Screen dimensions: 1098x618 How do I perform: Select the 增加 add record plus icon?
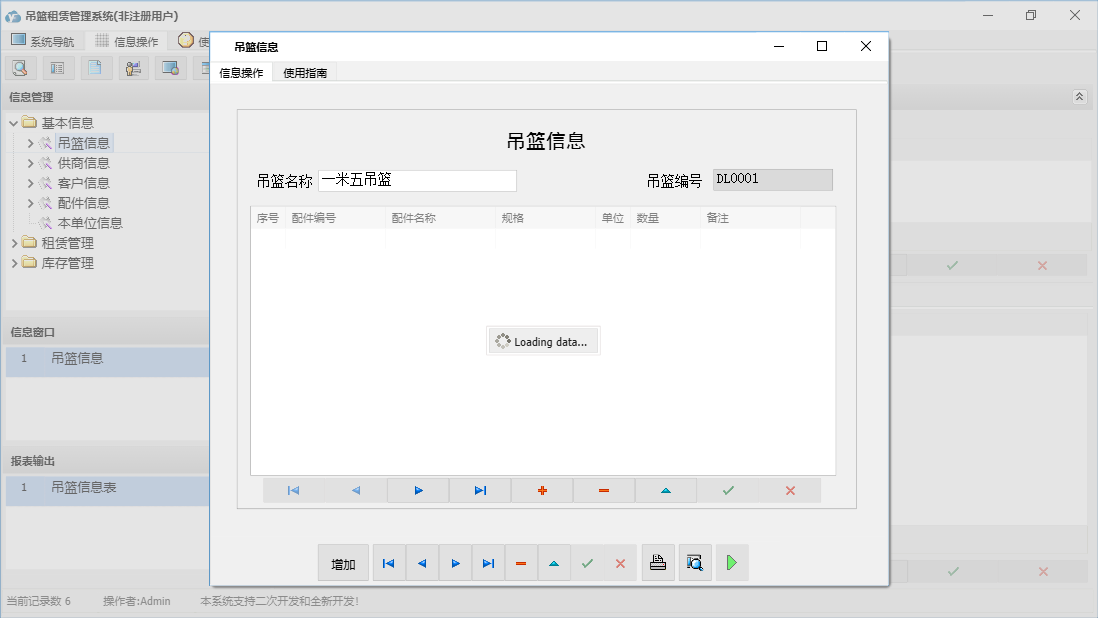[542, 490]
